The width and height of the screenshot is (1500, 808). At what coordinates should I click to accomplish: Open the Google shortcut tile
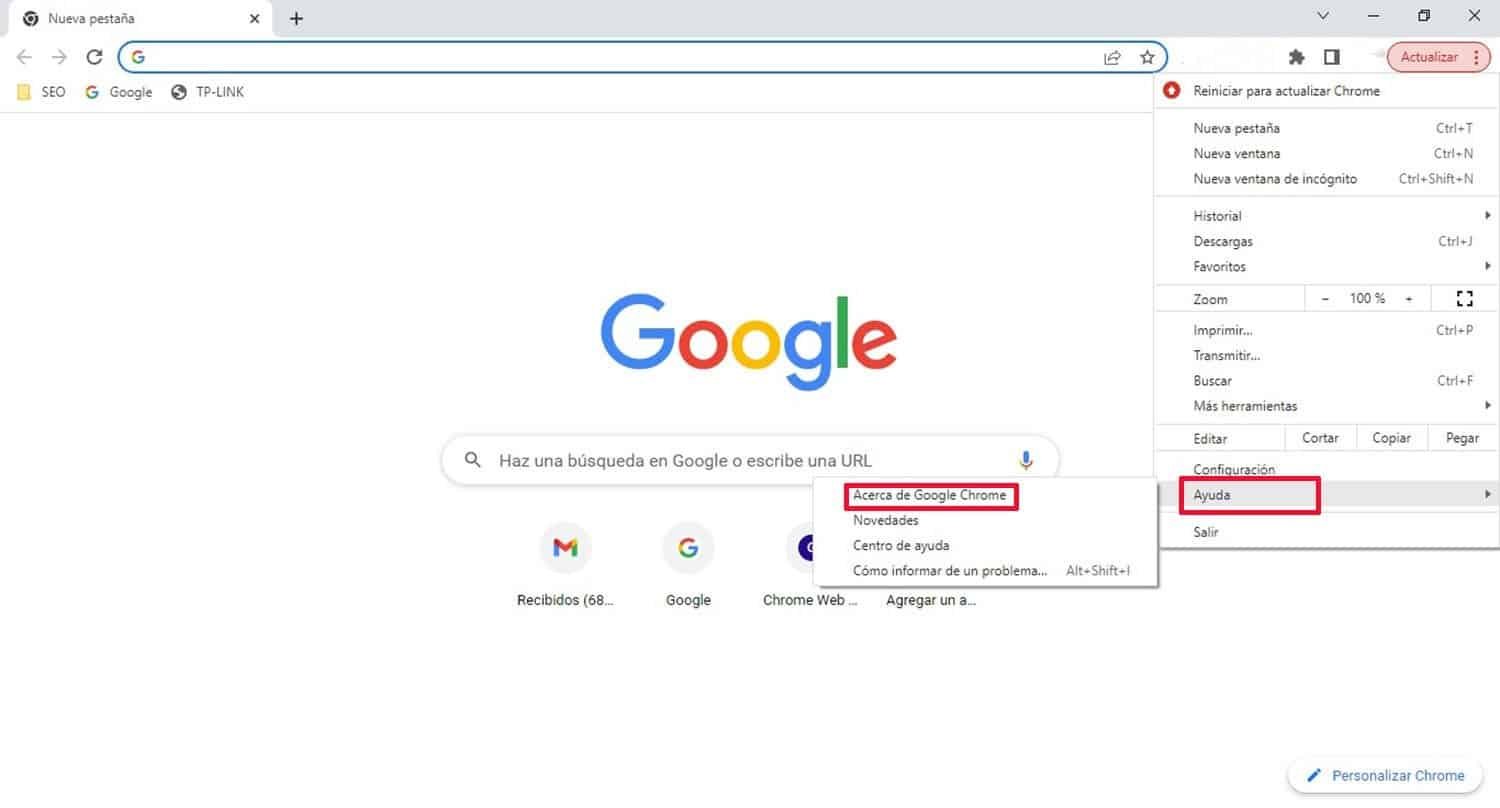tap(688, 565)
